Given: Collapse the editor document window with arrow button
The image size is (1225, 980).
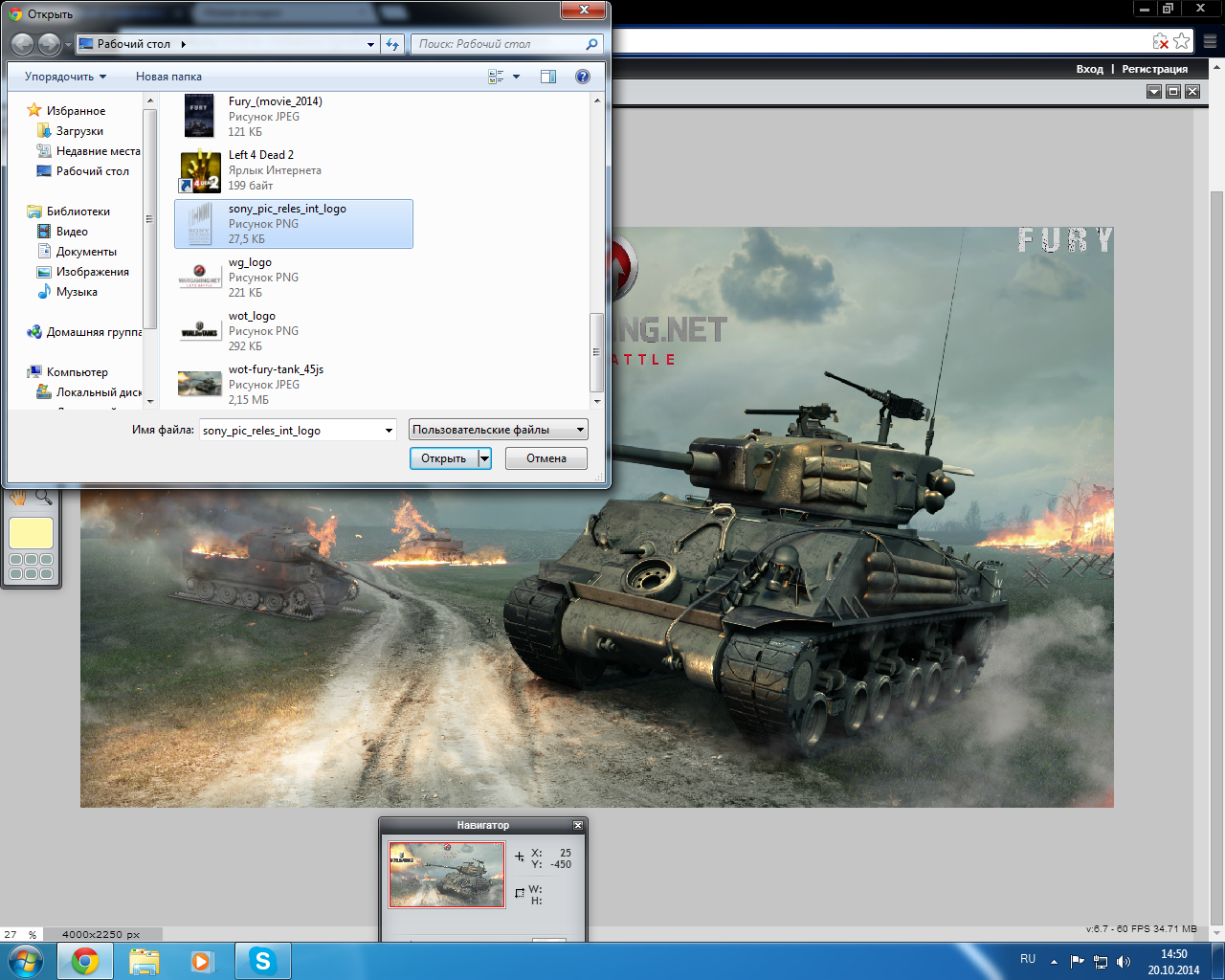Looking at the screenshot, I should (x=1154, y=92).
